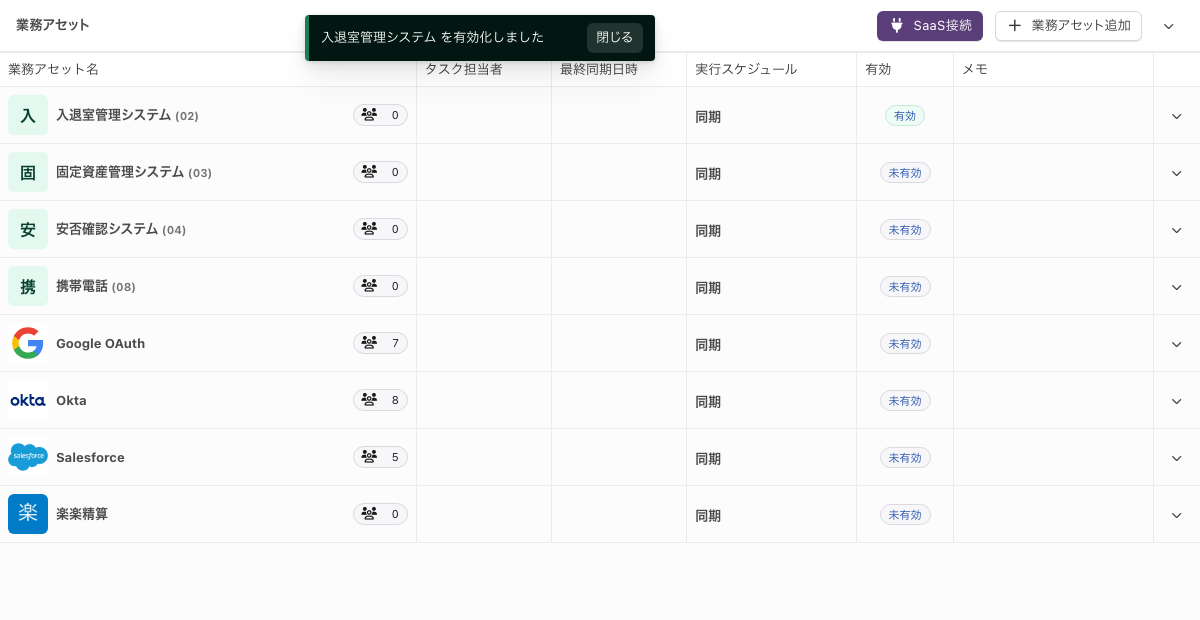Image resolution: width=1200 pixels, height=620 pixels.
Task: Click 同期 schedule in Google OAuth row
Action: point(708,344)
